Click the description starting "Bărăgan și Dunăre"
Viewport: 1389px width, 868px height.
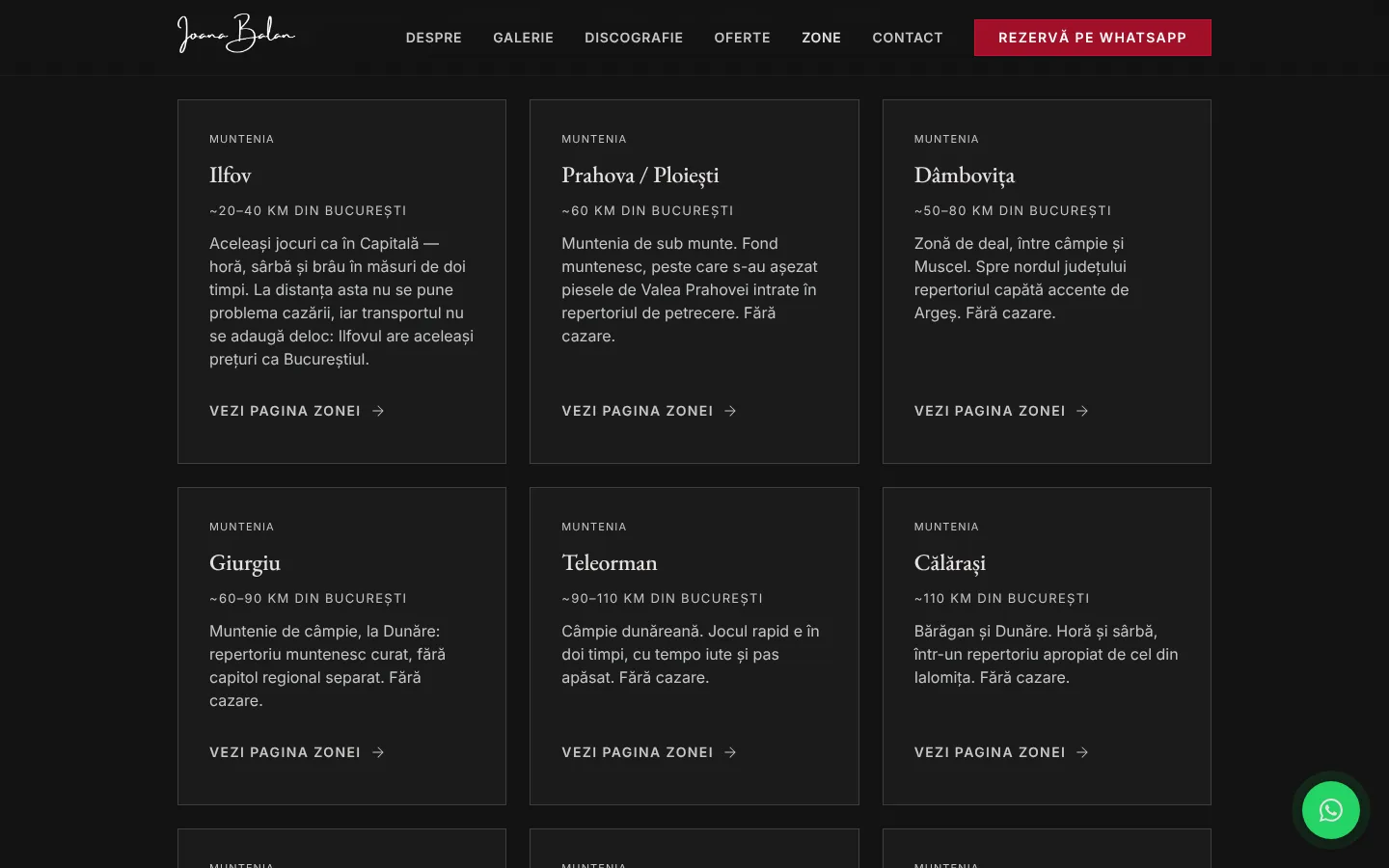click(1047, 654)
